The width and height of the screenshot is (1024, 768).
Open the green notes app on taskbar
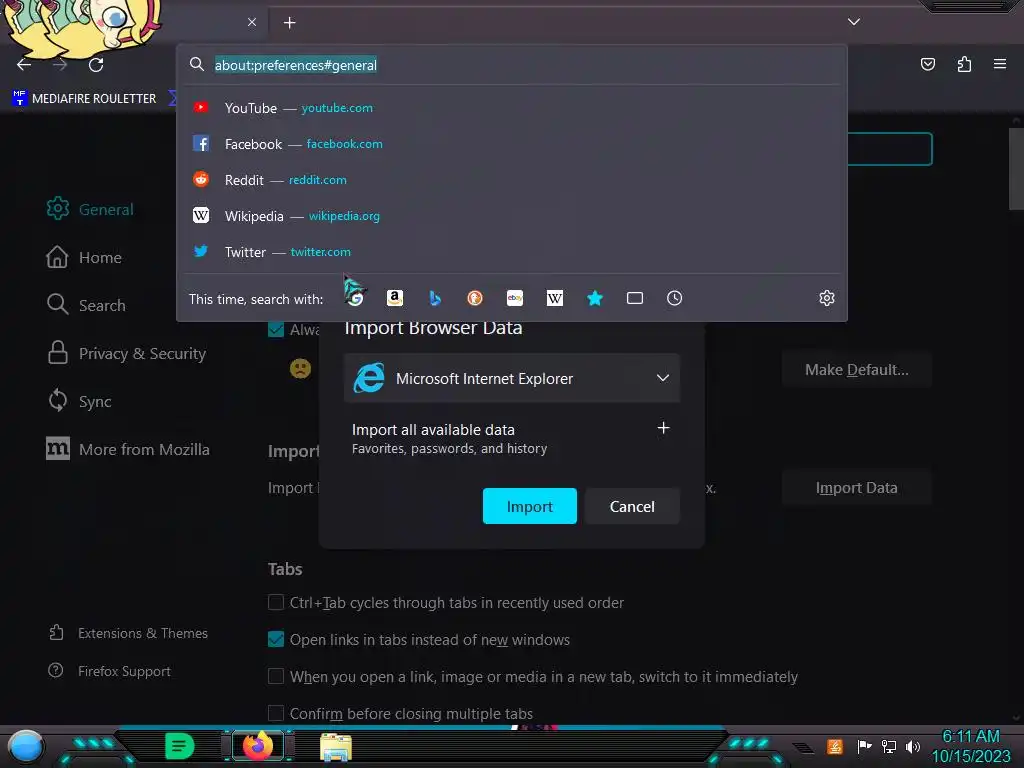(179, 746)
